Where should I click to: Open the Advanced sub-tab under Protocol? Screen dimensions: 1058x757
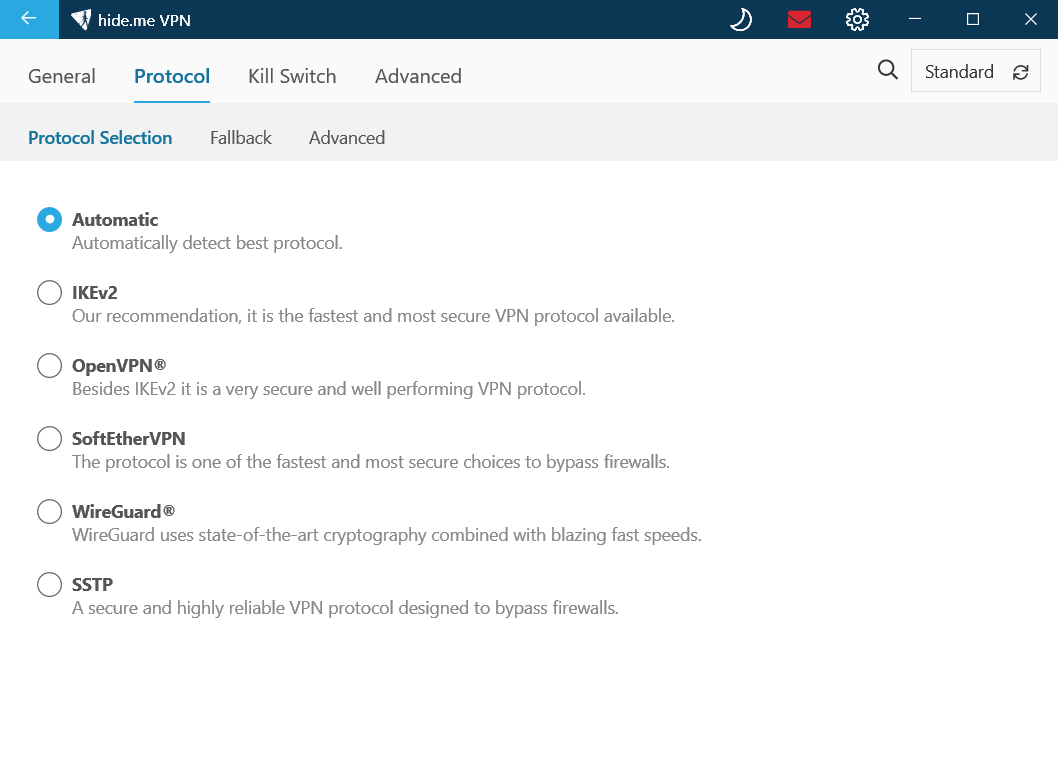[347, 138]
